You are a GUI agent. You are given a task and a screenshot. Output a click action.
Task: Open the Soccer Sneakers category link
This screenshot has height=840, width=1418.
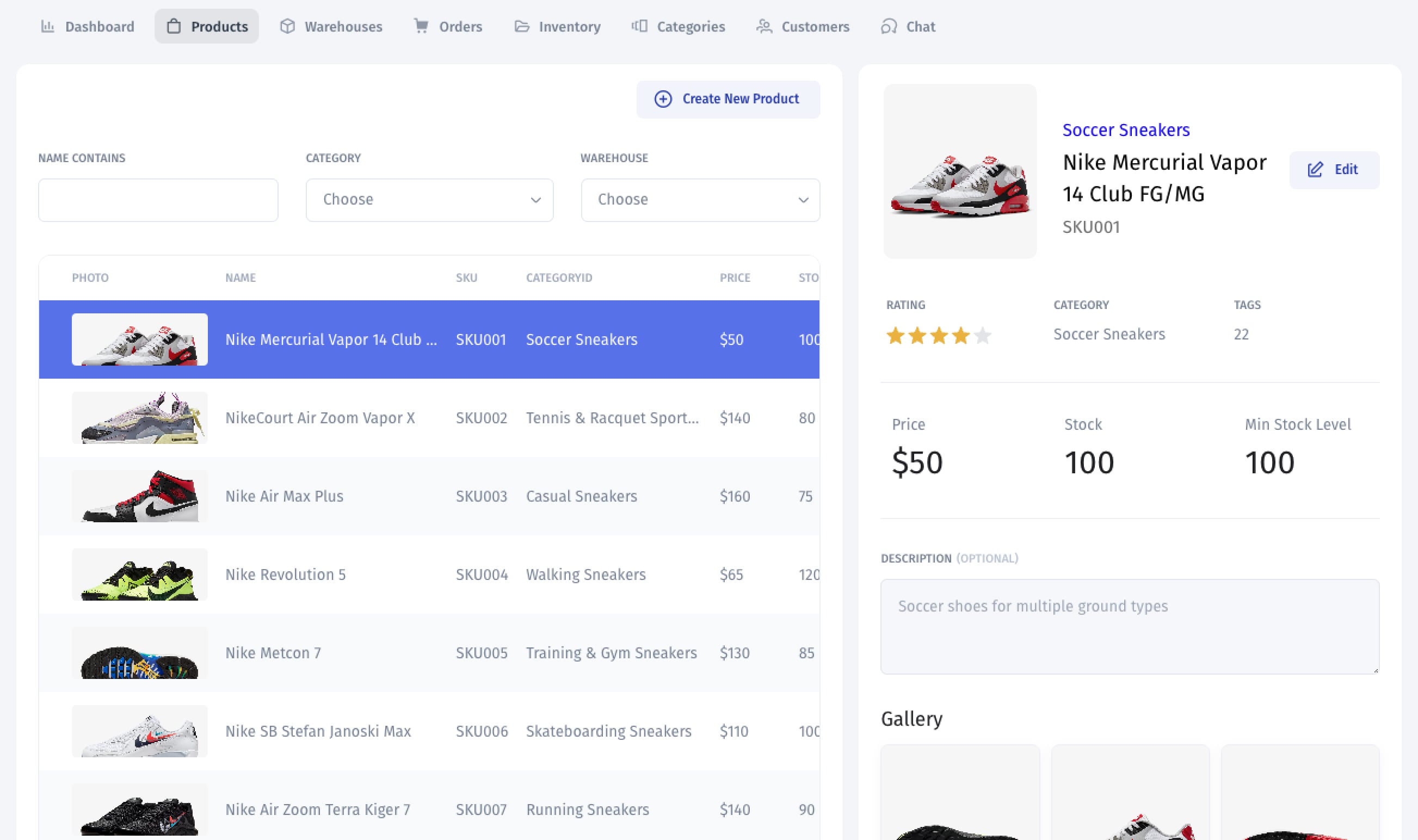[x=1126, y=130]
